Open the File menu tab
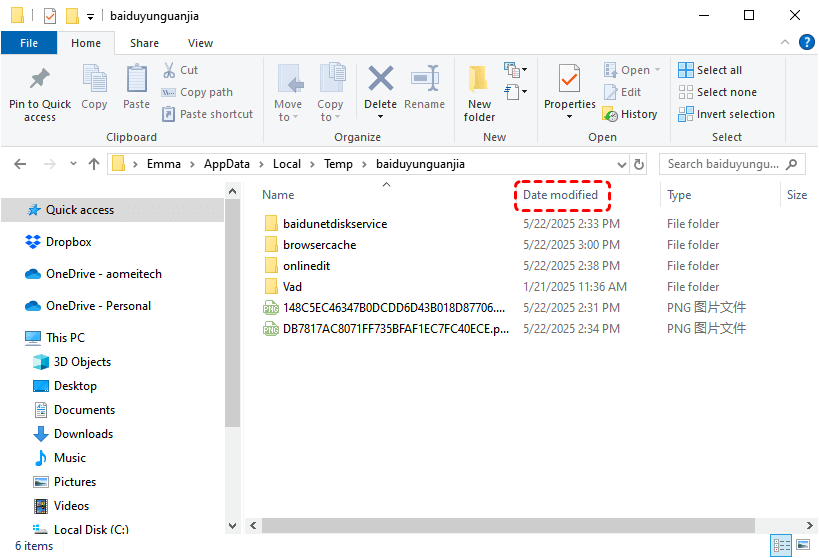 click(29, 43)
